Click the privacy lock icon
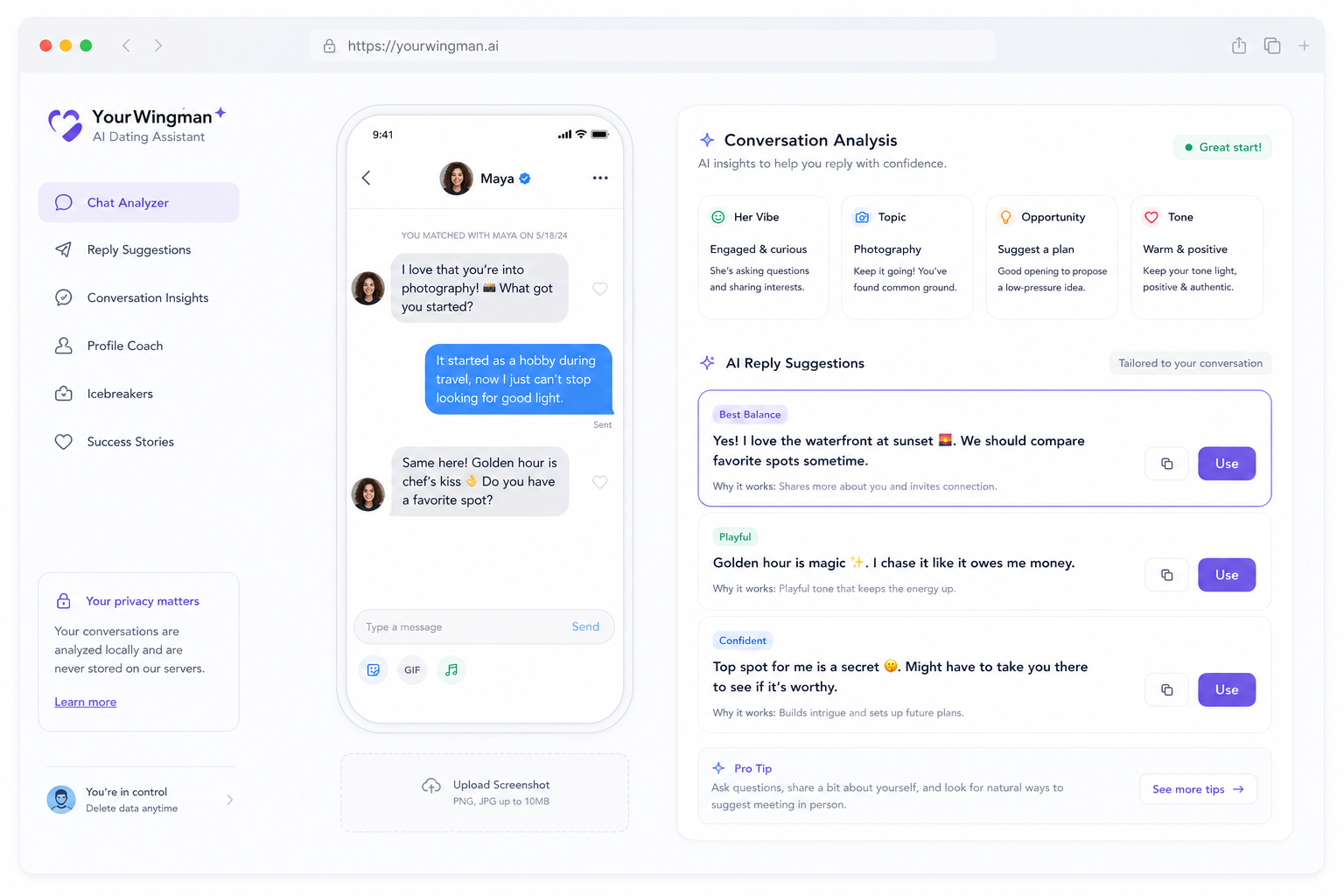 (64, 601)
